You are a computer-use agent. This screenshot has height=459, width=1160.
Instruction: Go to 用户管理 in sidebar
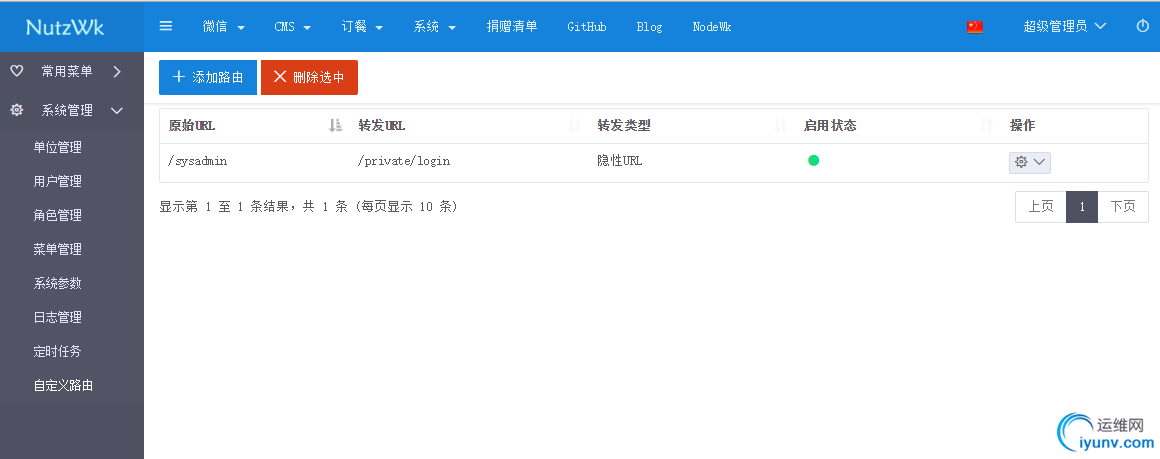pos(58,181)
